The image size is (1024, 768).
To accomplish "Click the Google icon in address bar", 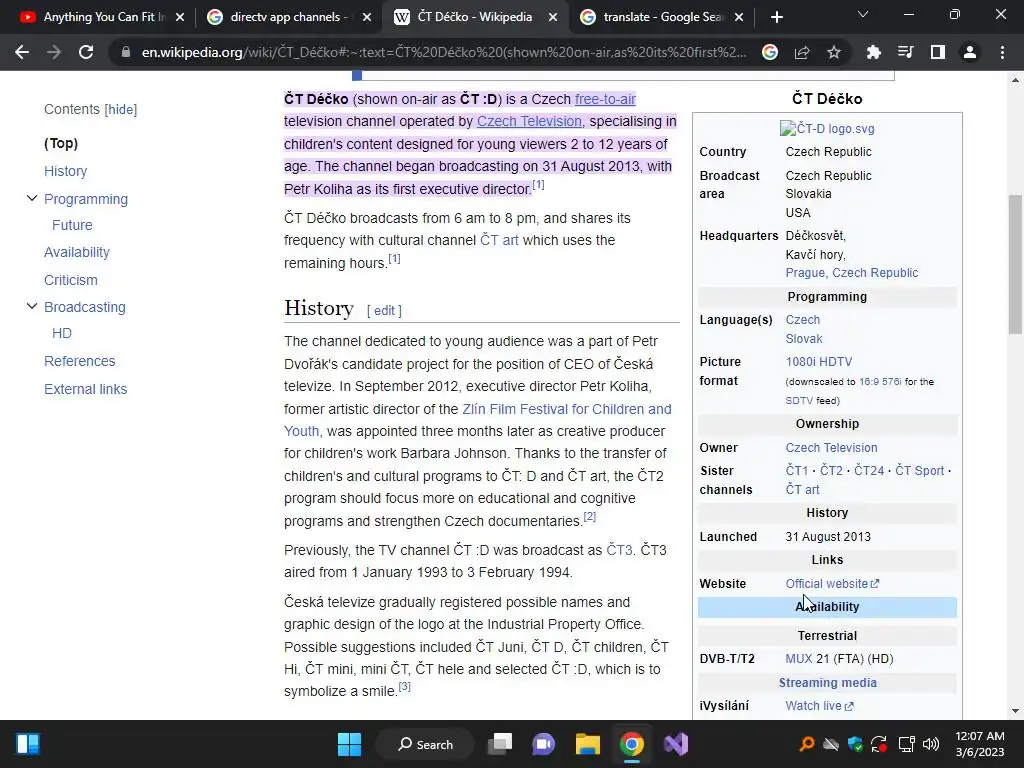I will coord(770,52).
